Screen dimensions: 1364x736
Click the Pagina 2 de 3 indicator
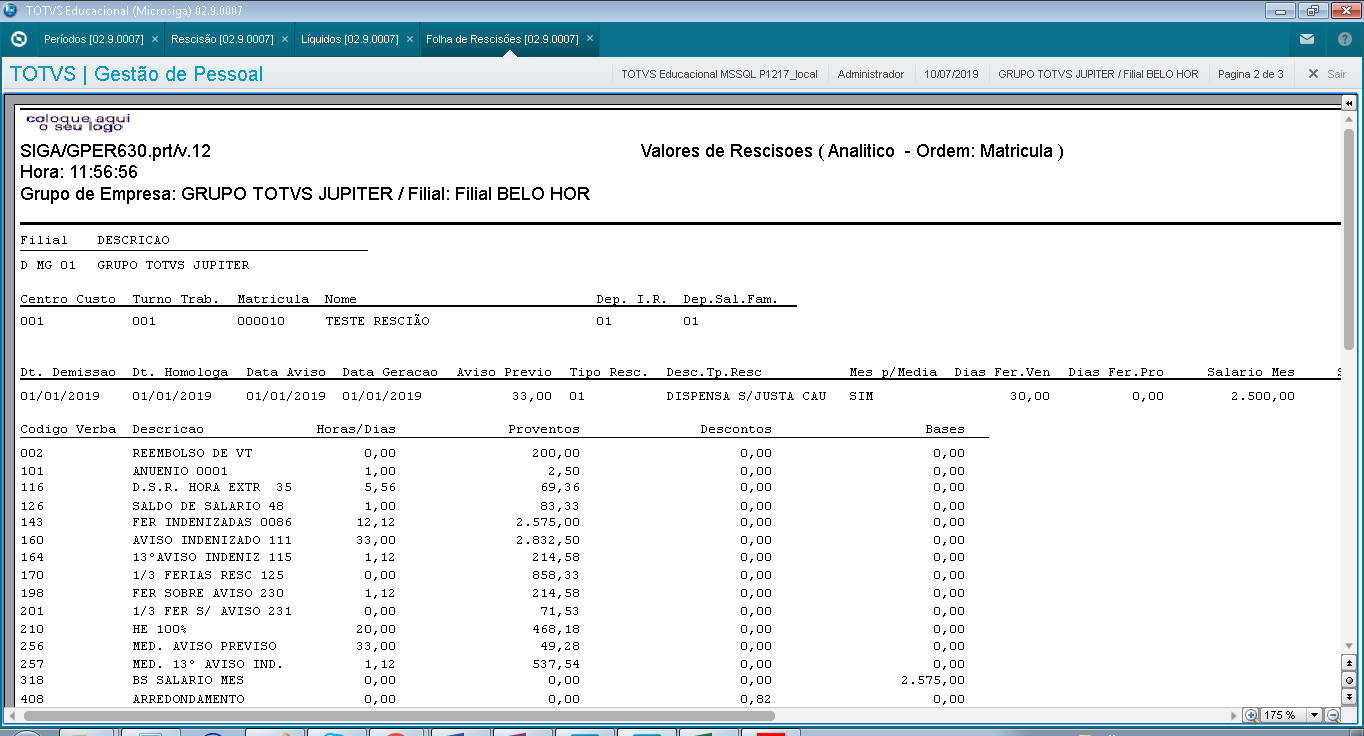pos(1250,74)
